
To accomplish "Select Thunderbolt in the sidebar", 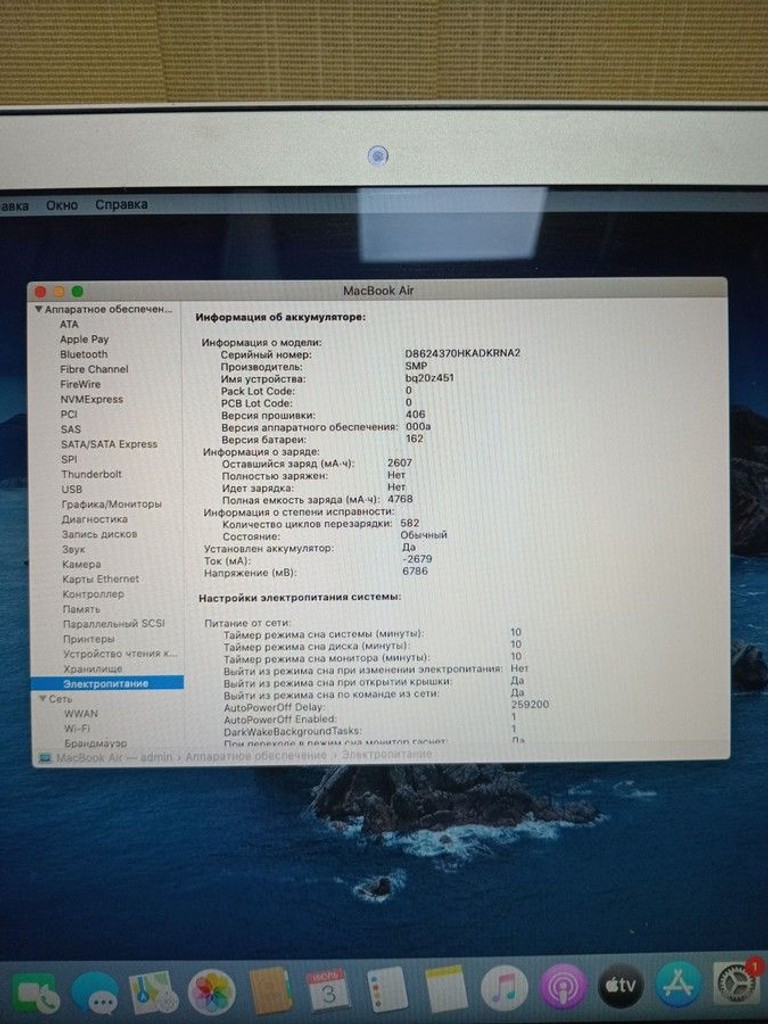I will point(91,474).
